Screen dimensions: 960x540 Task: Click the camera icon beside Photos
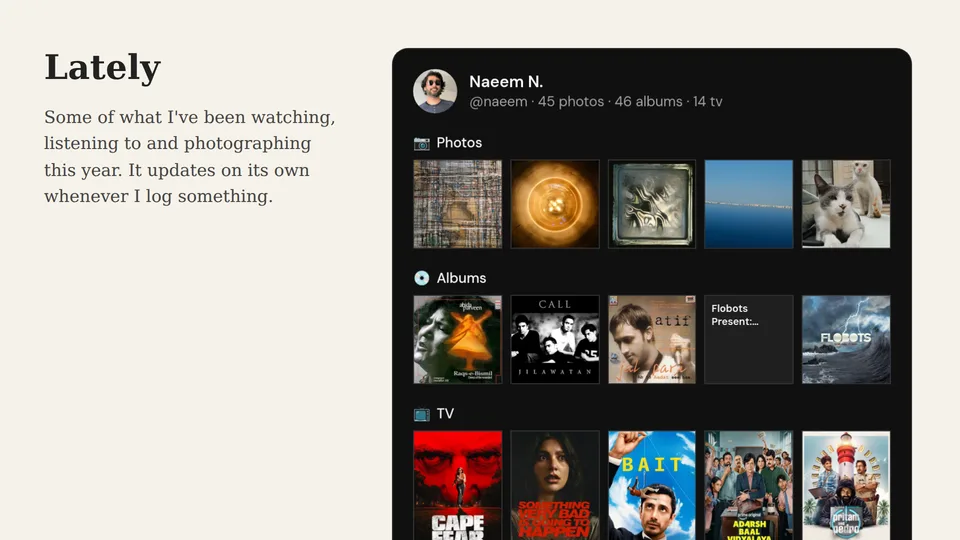coord(421,143)
